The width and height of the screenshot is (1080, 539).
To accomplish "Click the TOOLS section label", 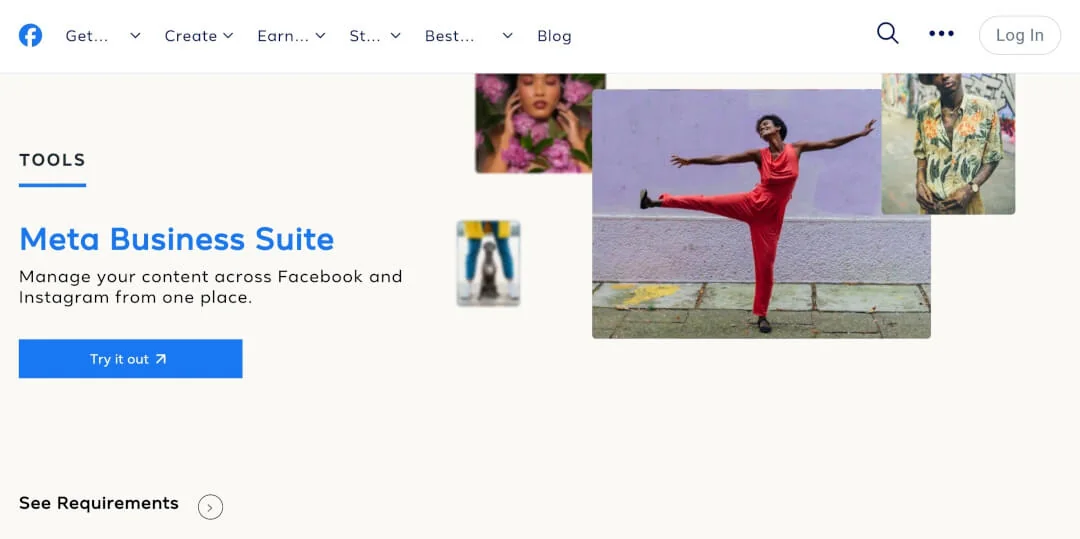I will click(x=52, y=160).
